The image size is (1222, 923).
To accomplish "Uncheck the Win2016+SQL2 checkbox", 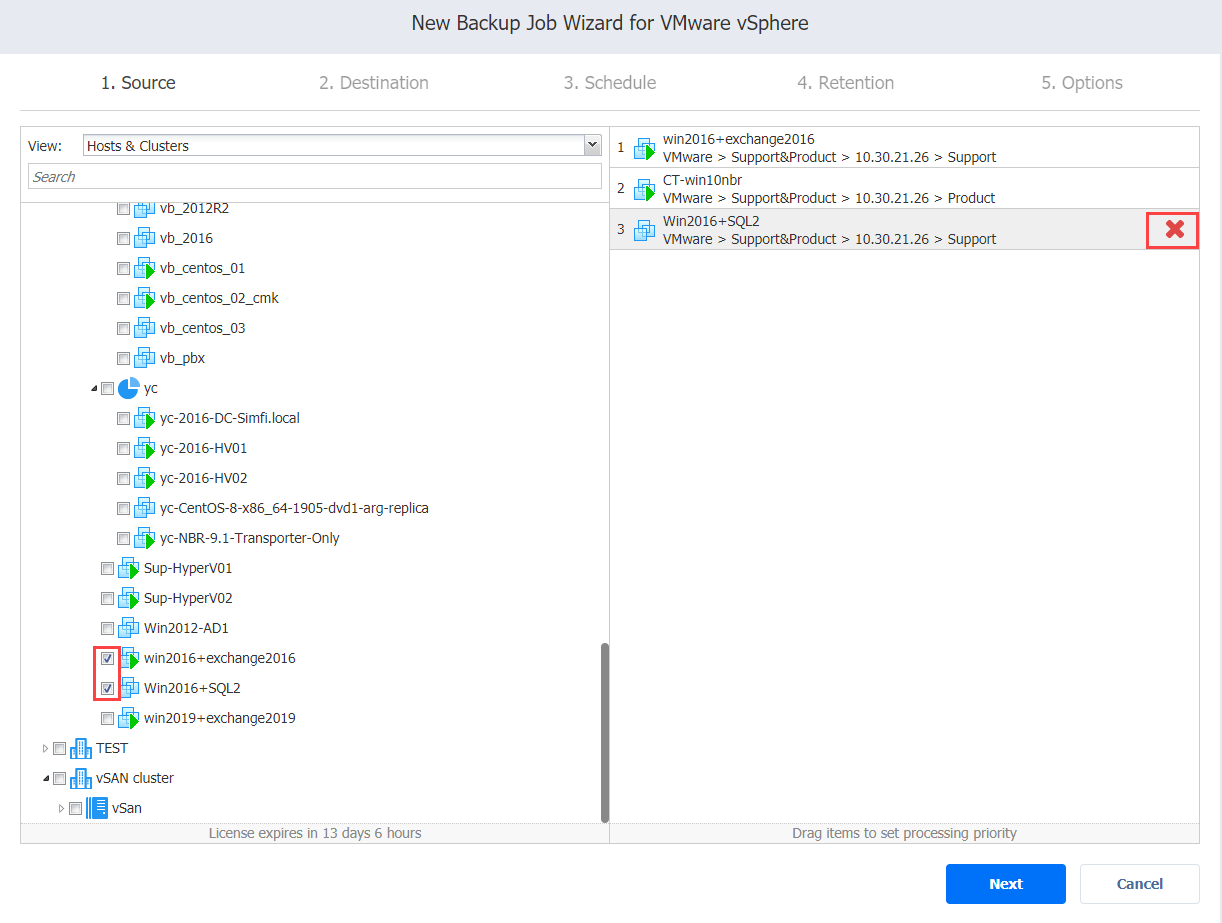I will (x=107, y=688).
